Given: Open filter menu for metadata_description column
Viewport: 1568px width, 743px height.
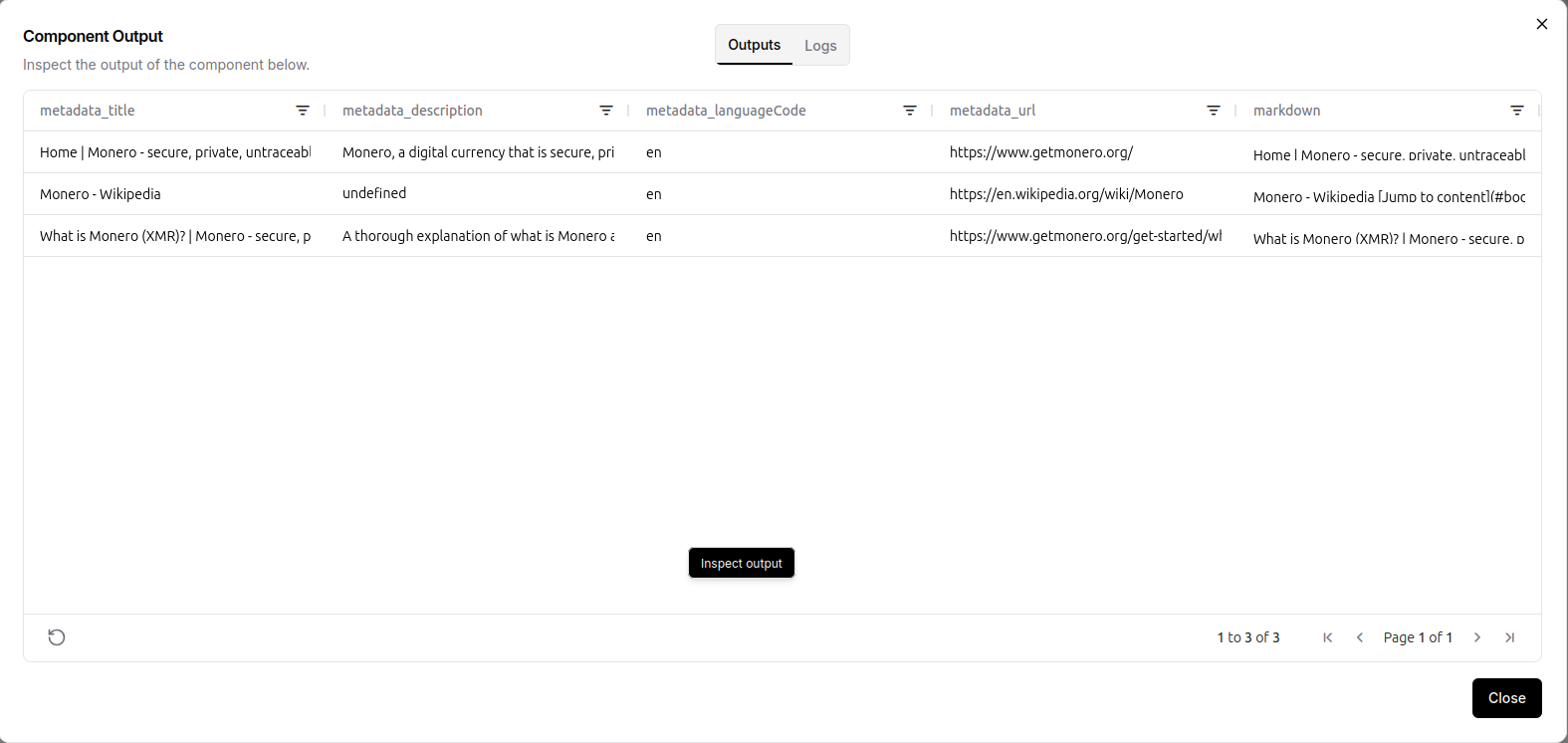Looking at the screenshot, I should click(606, 111).
